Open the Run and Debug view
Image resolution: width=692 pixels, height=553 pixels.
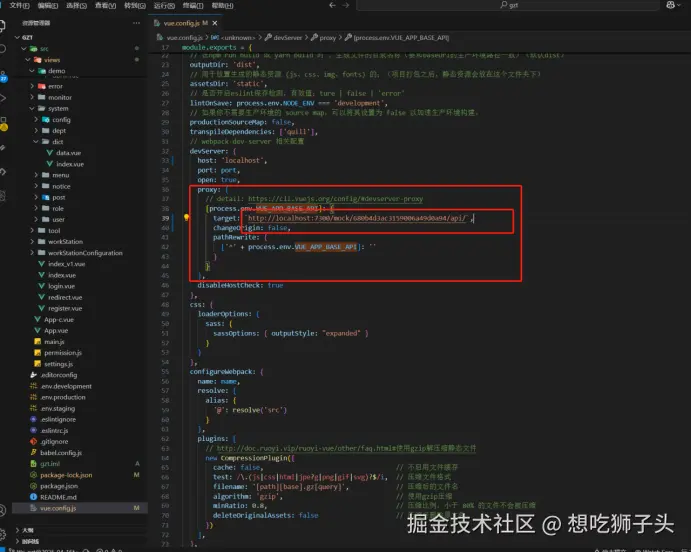pyautogui.click(x=2, y=98)
